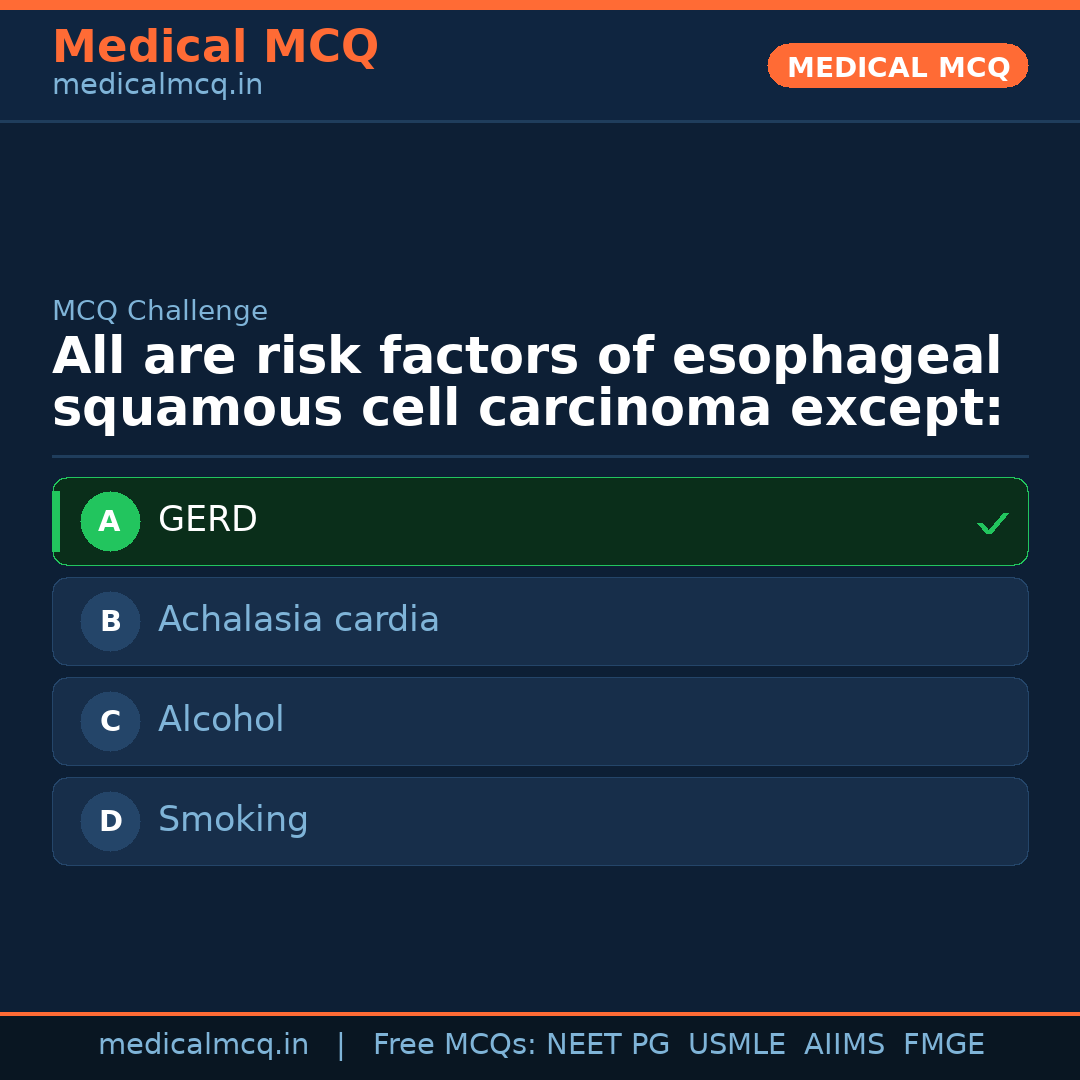Open medicalmcq.in link under header title

coord(157,86)
